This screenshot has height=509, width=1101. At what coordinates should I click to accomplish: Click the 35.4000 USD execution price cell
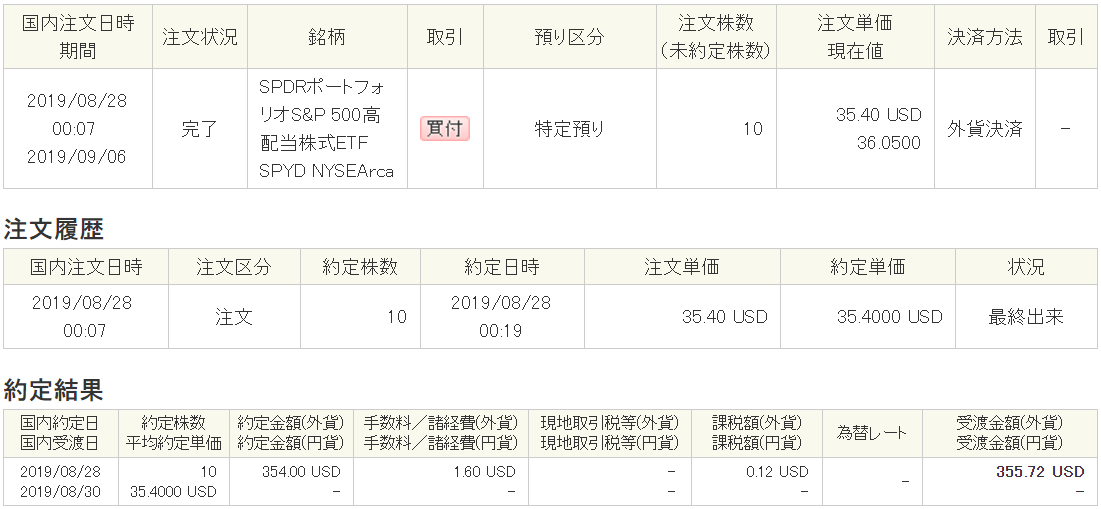pos(889,317)
